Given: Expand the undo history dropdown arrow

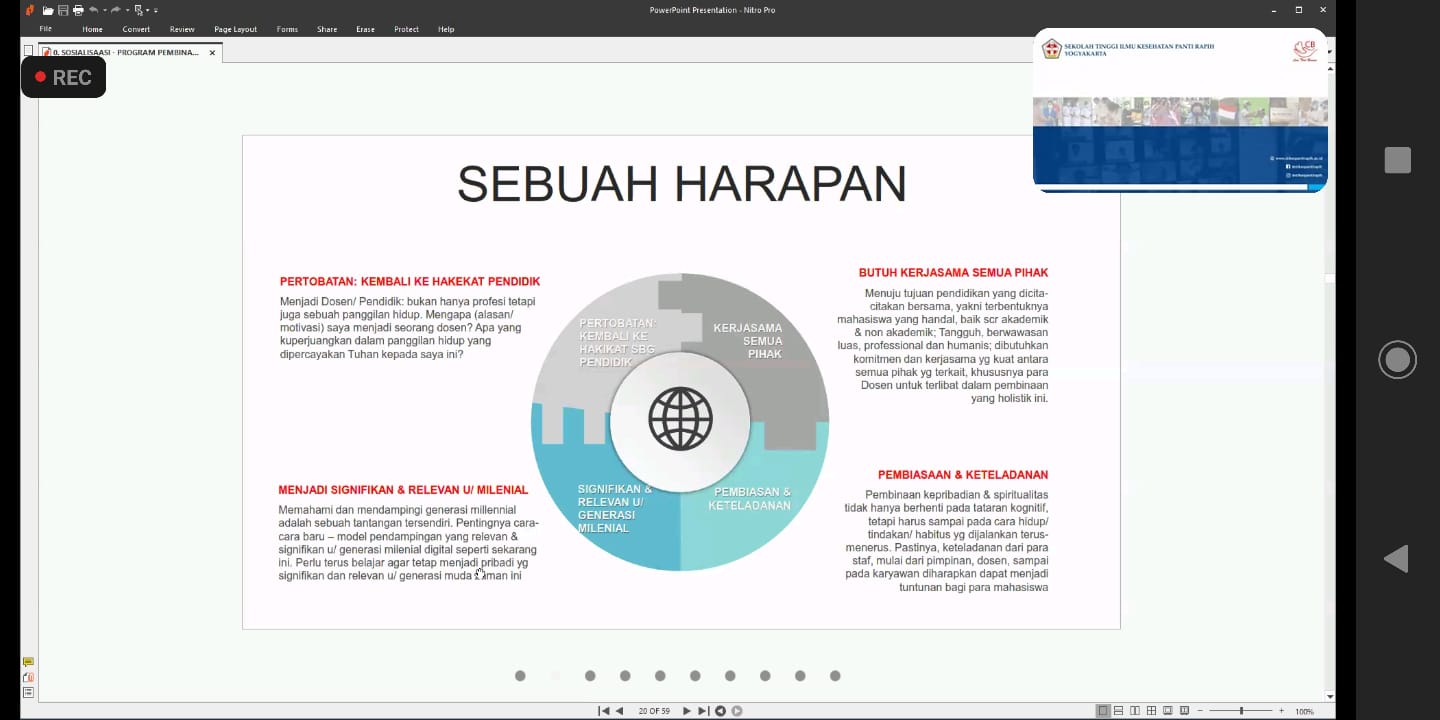Looking at the screenshot, I should 104,10.
